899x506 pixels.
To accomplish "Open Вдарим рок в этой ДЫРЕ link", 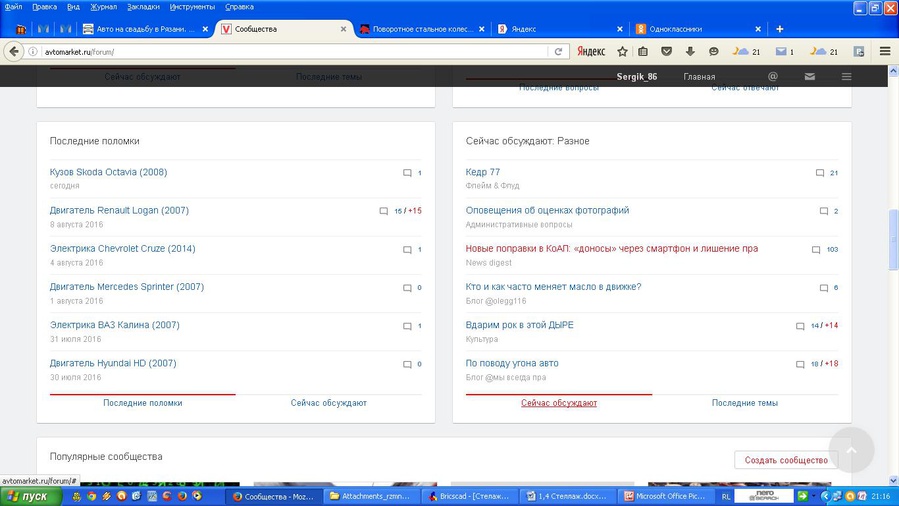I will (519, 325).
